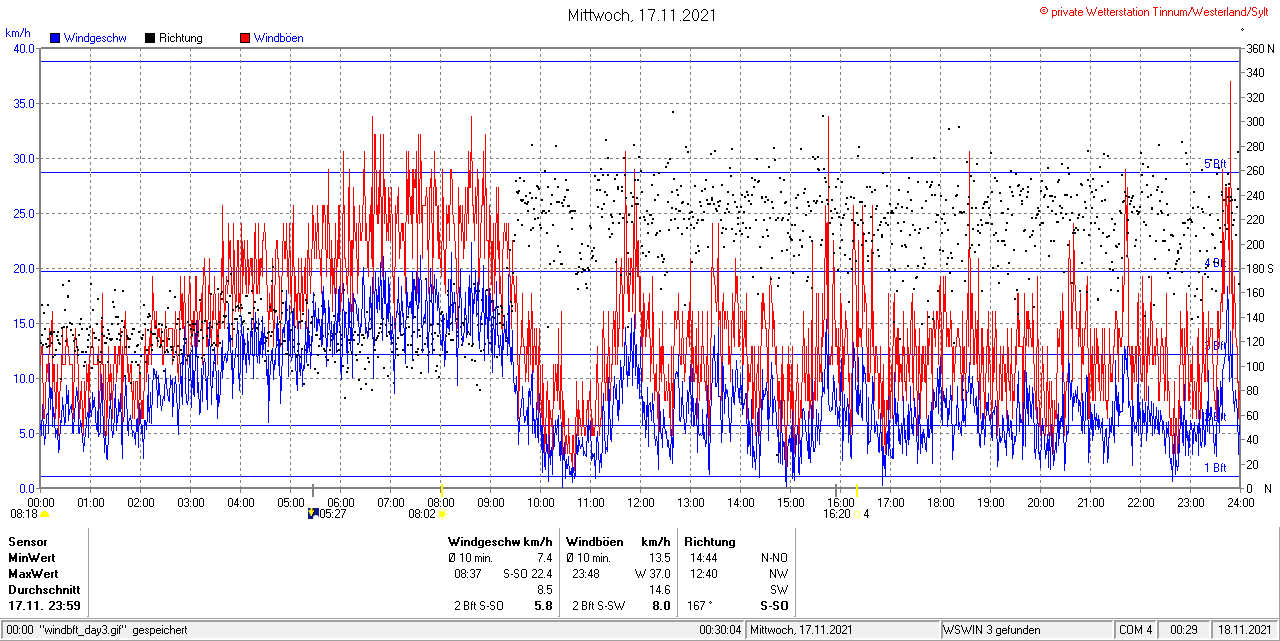Click the 2 Bft S-SW current gust value
This screenshot has height=641, width=1280.
[598, 606]
